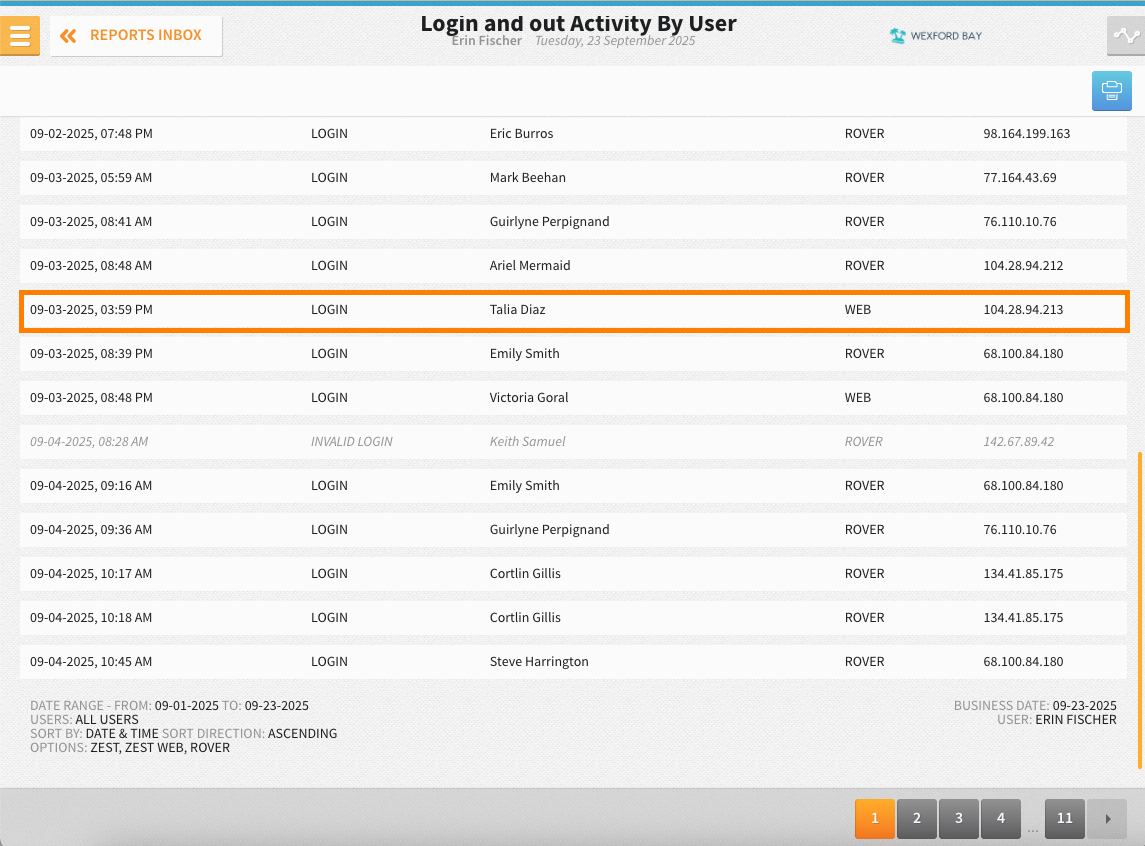Select Victoria Goral name cell
Screen dimensions: 1145x846
pos(529,398)
